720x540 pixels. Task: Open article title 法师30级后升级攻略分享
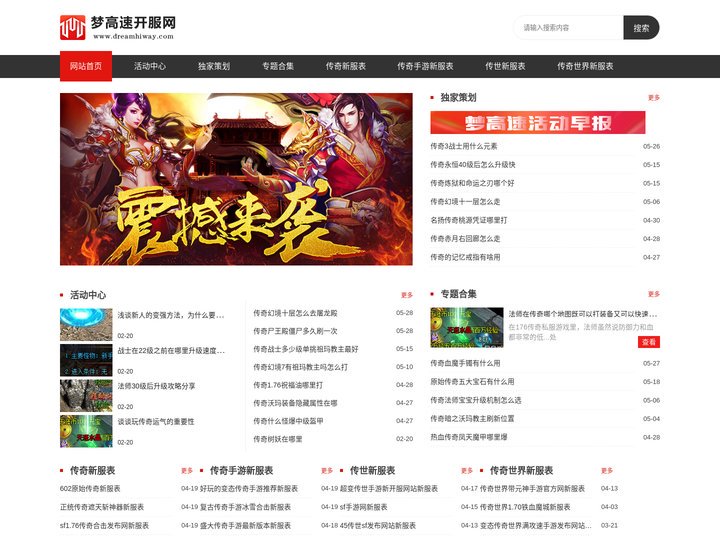(156, 386)
